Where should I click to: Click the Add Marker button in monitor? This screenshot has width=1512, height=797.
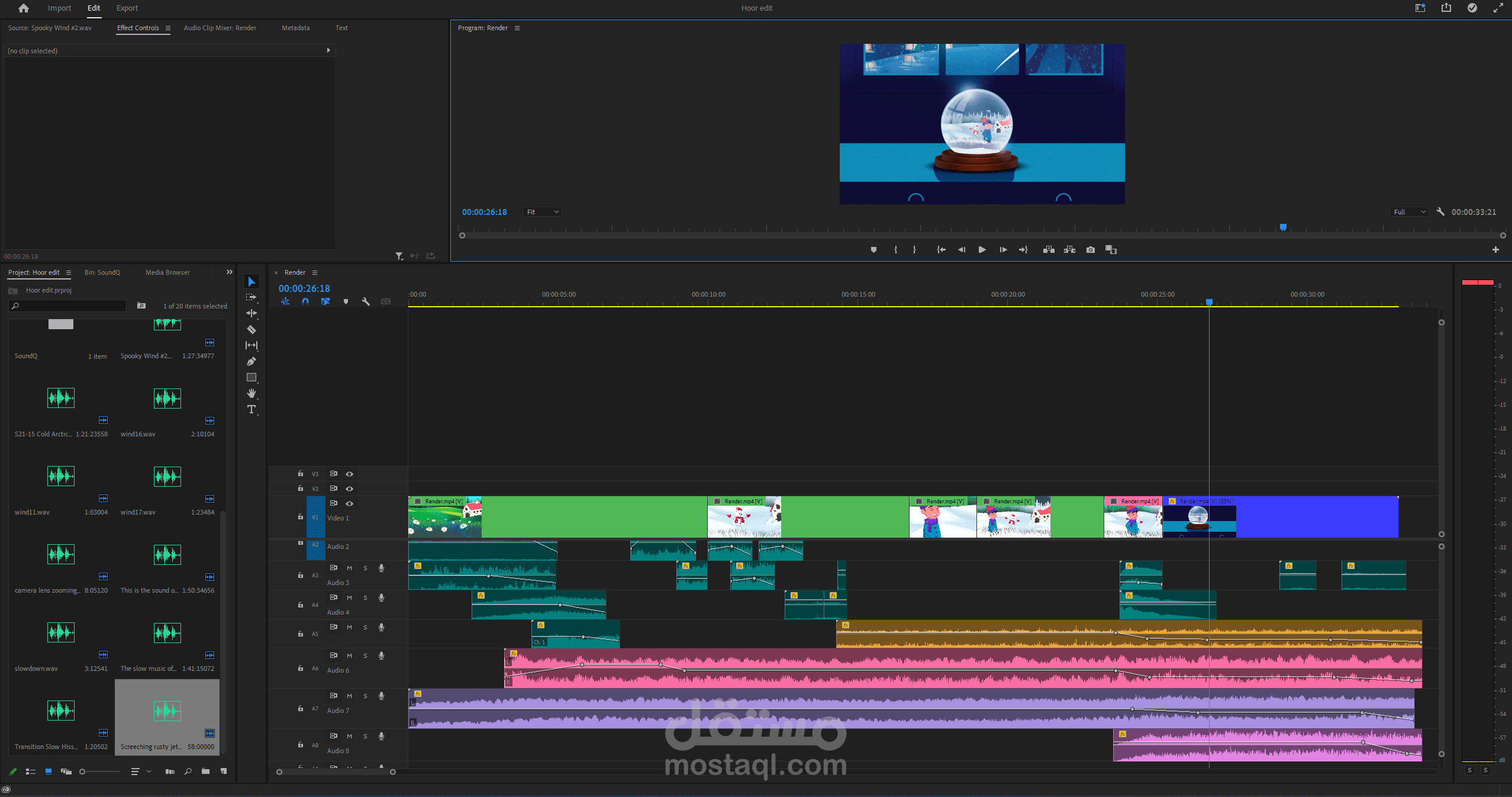(873, 250)
